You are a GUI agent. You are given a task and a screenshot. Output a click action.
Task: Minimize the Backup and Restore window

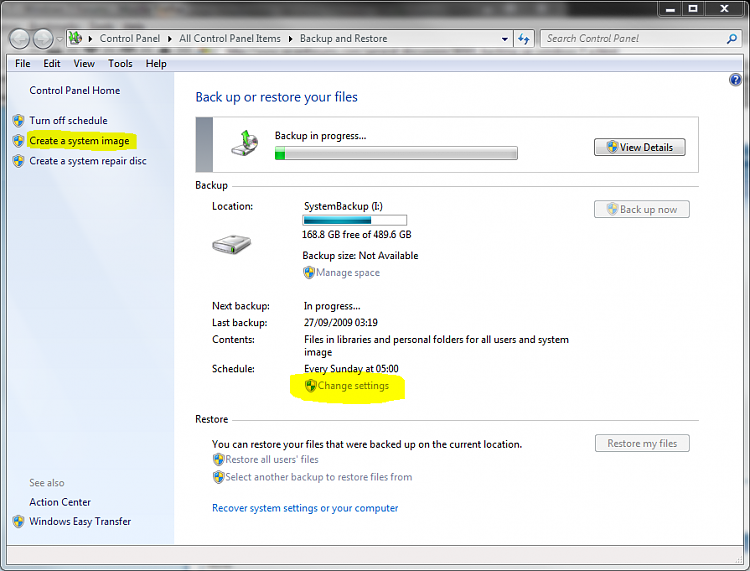(670, 9)
